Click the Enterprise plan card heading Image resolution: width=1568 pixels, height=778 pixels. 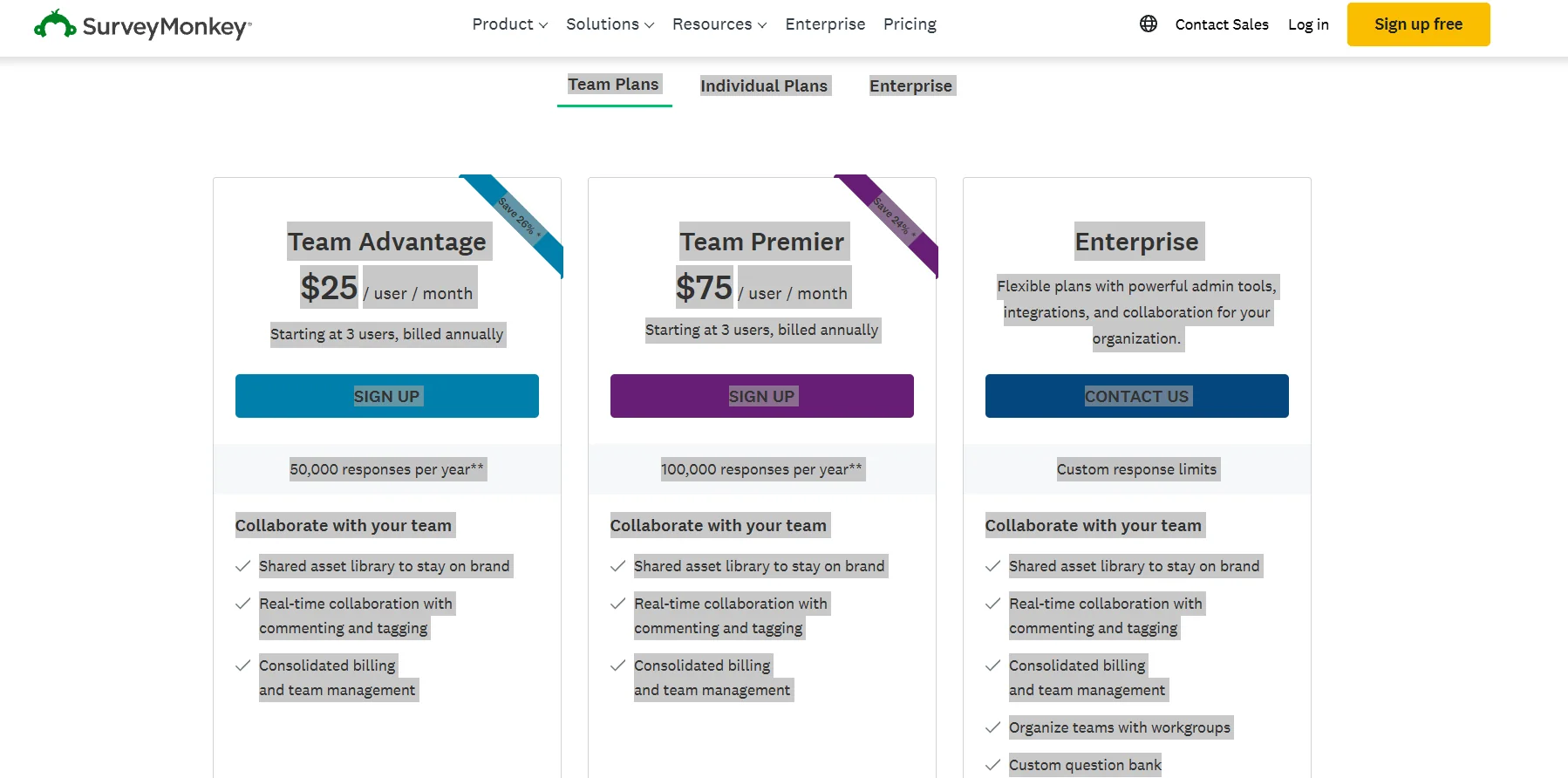click(x=1137, y=242)
